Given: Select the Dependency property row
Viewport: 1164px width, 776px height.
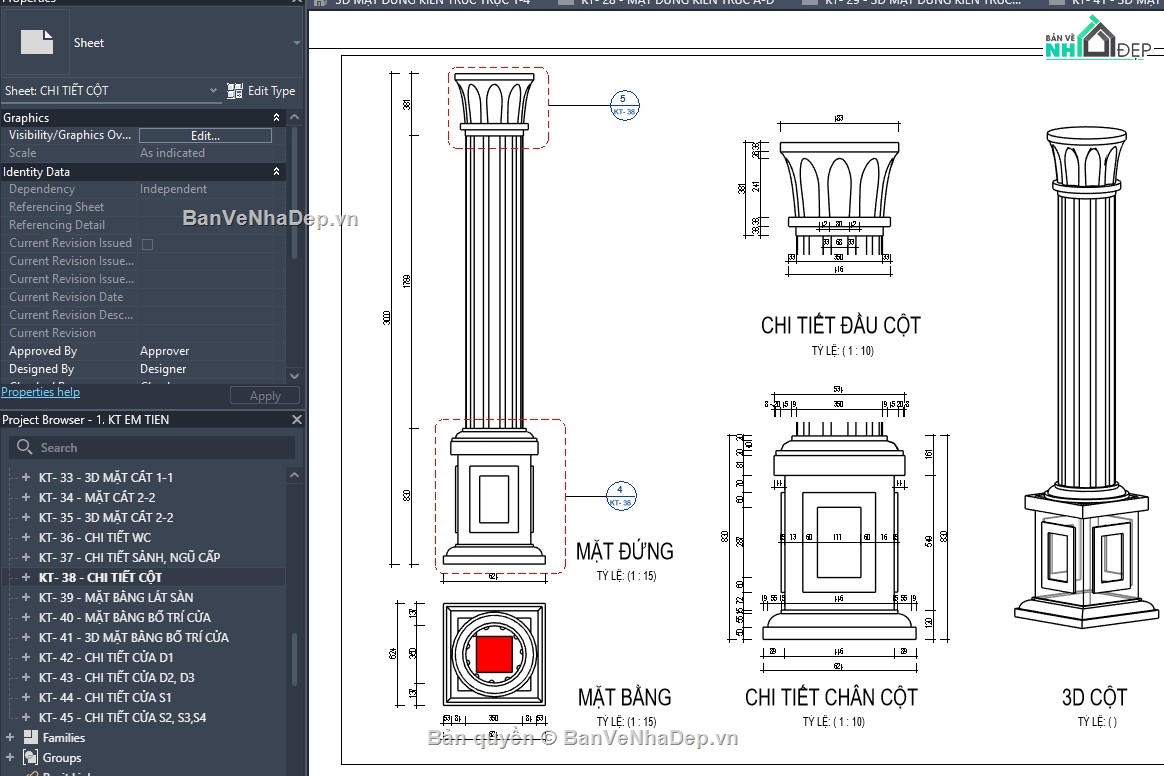Looking at the screenshot, I should pos(143,189).
